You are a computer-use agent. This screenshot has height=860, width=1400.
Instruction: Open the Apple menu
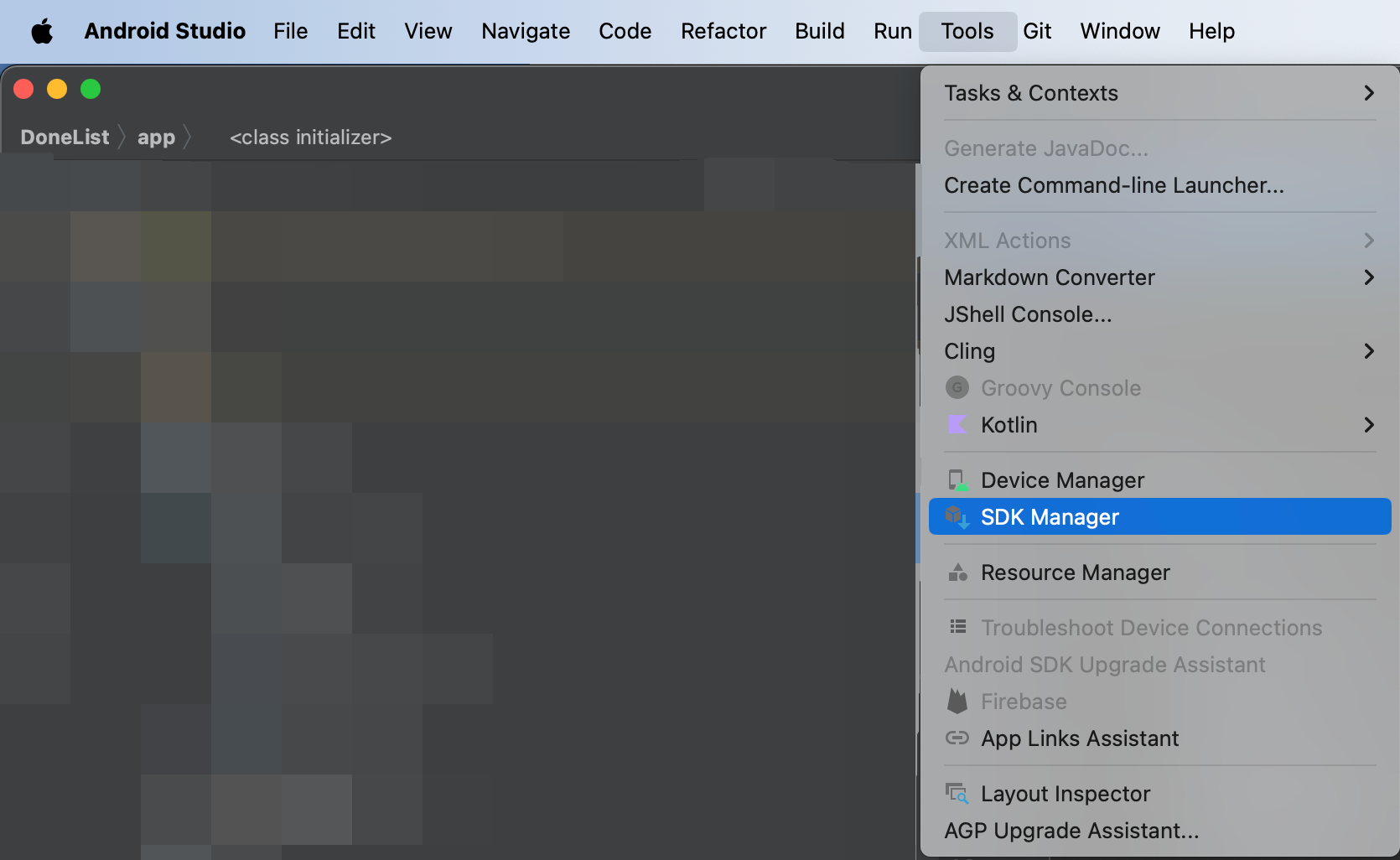tap(42, 32)
